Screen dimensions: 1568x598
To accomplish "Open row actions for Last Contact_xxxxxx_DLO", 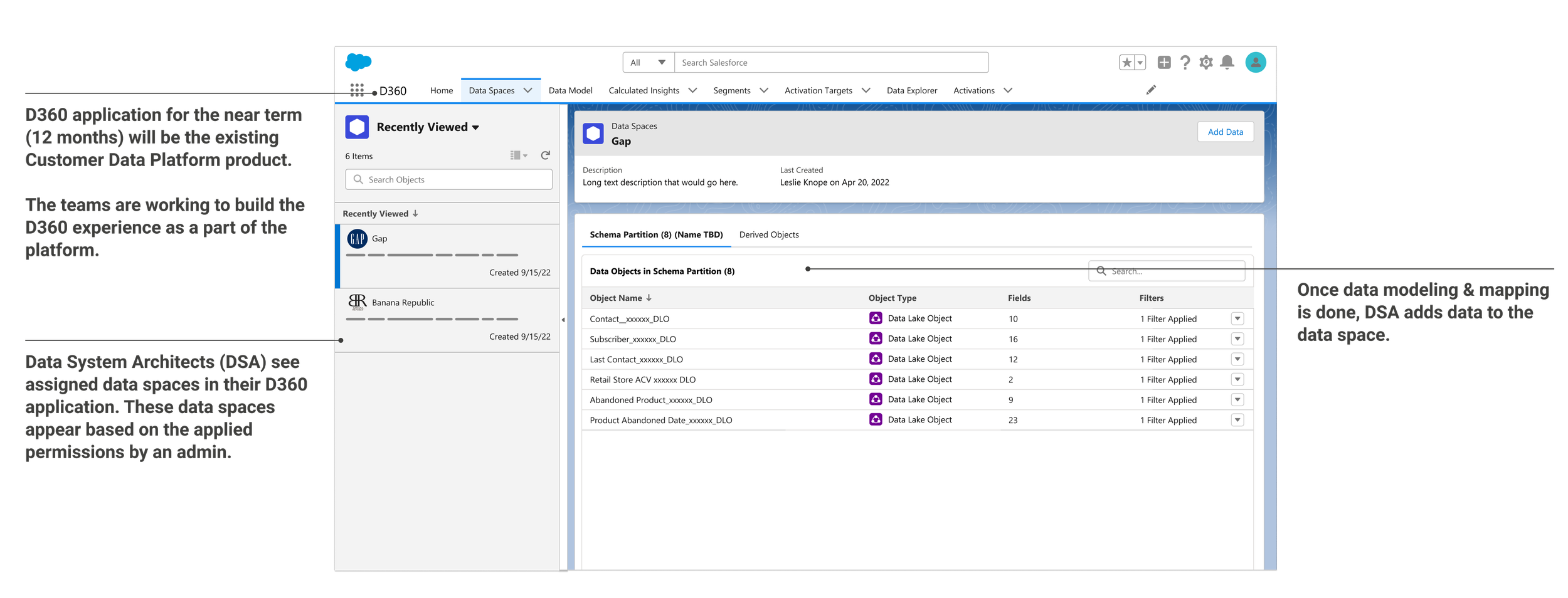I will (x=1237, y=359).
